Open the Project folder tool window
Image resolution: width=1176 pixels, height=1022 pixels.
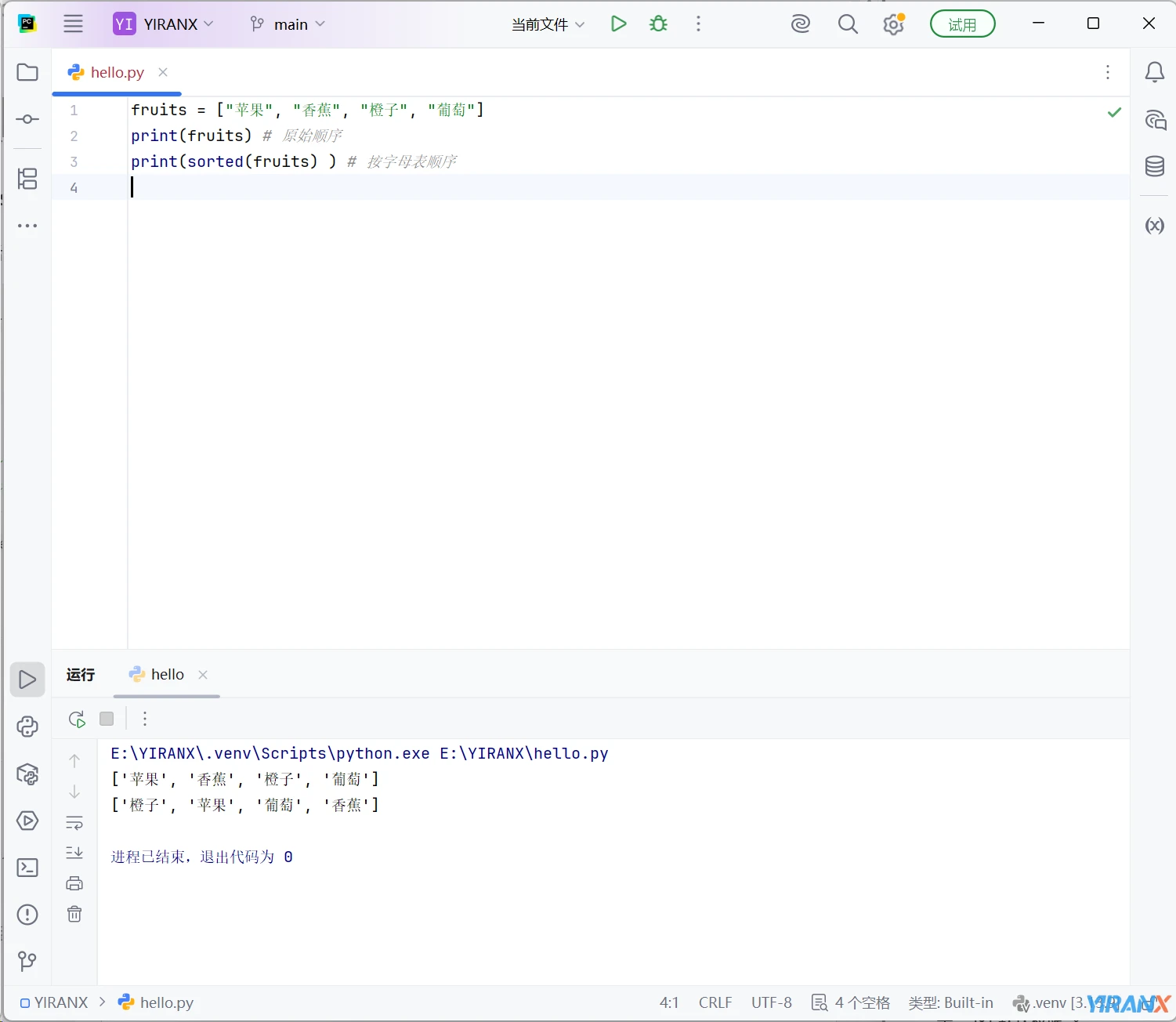(x=27, y=72)
